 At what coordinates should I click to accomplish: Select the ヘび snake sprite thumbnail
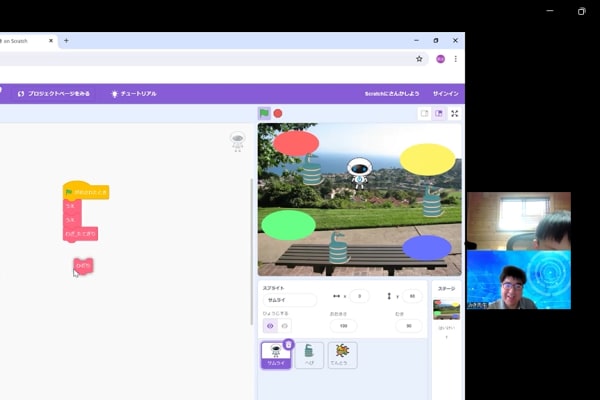[309, 354]
